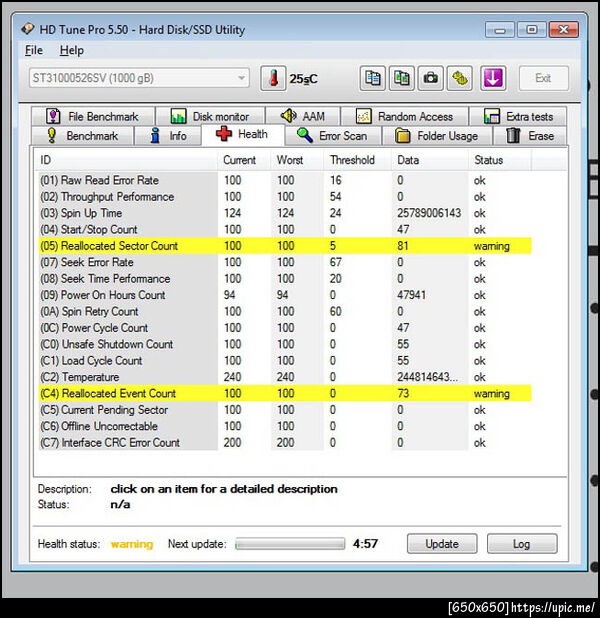
Task: Switch to the Erase tab
Action: 530,136
